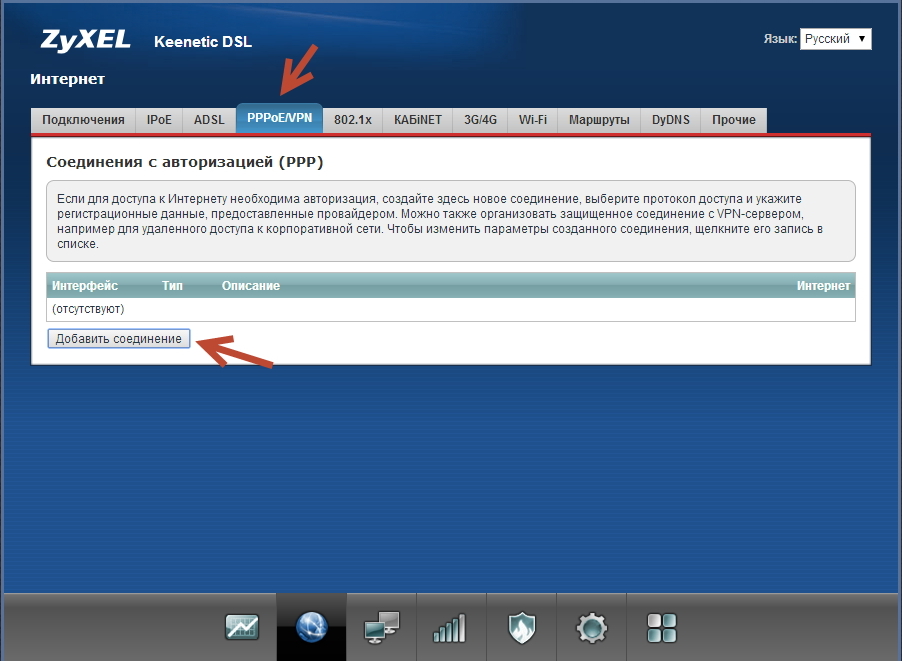Image resolution: width=902 pixels, height=661 pixels.
Task: Select the ADSL tab
Action: pos(209,120)
